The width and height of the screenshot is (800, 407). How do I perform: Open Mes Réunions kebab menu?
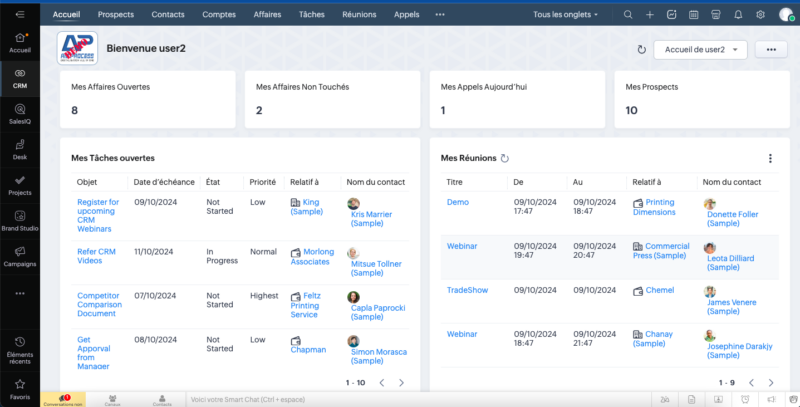(x=770, y=158)
